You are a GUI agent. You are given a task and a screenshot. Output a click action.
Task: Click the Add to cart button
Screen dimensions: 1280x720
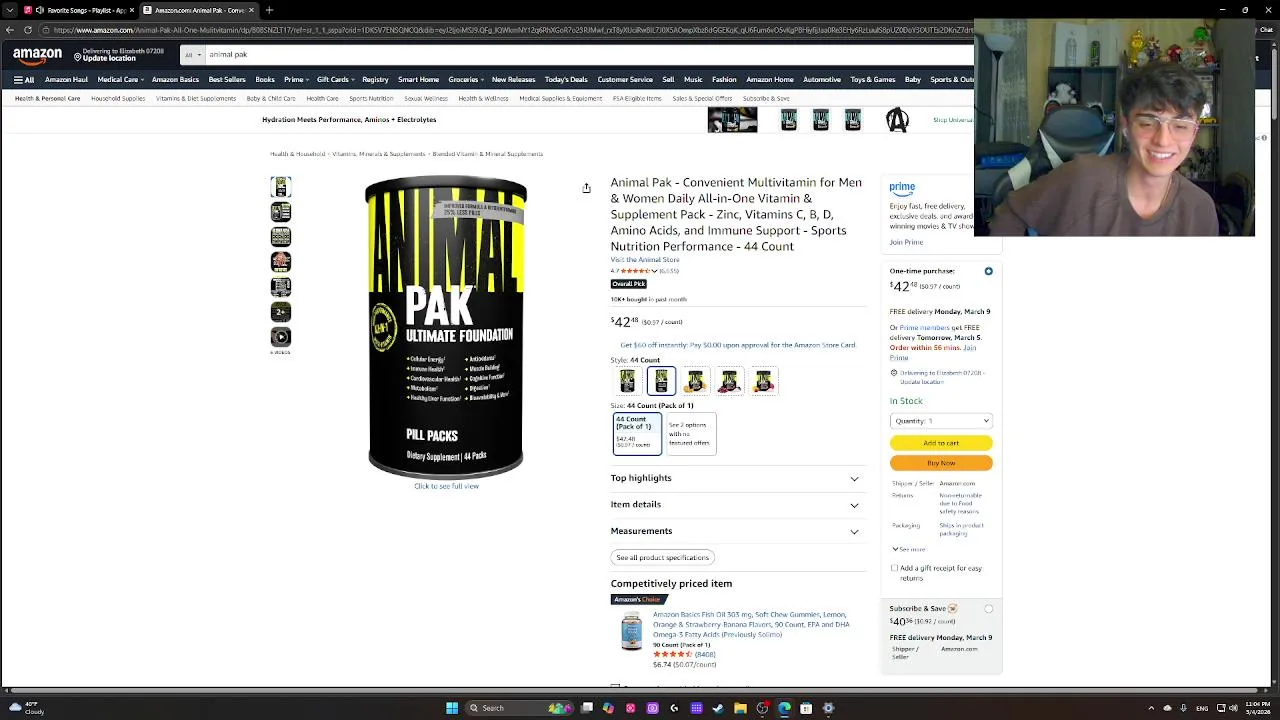941,443
